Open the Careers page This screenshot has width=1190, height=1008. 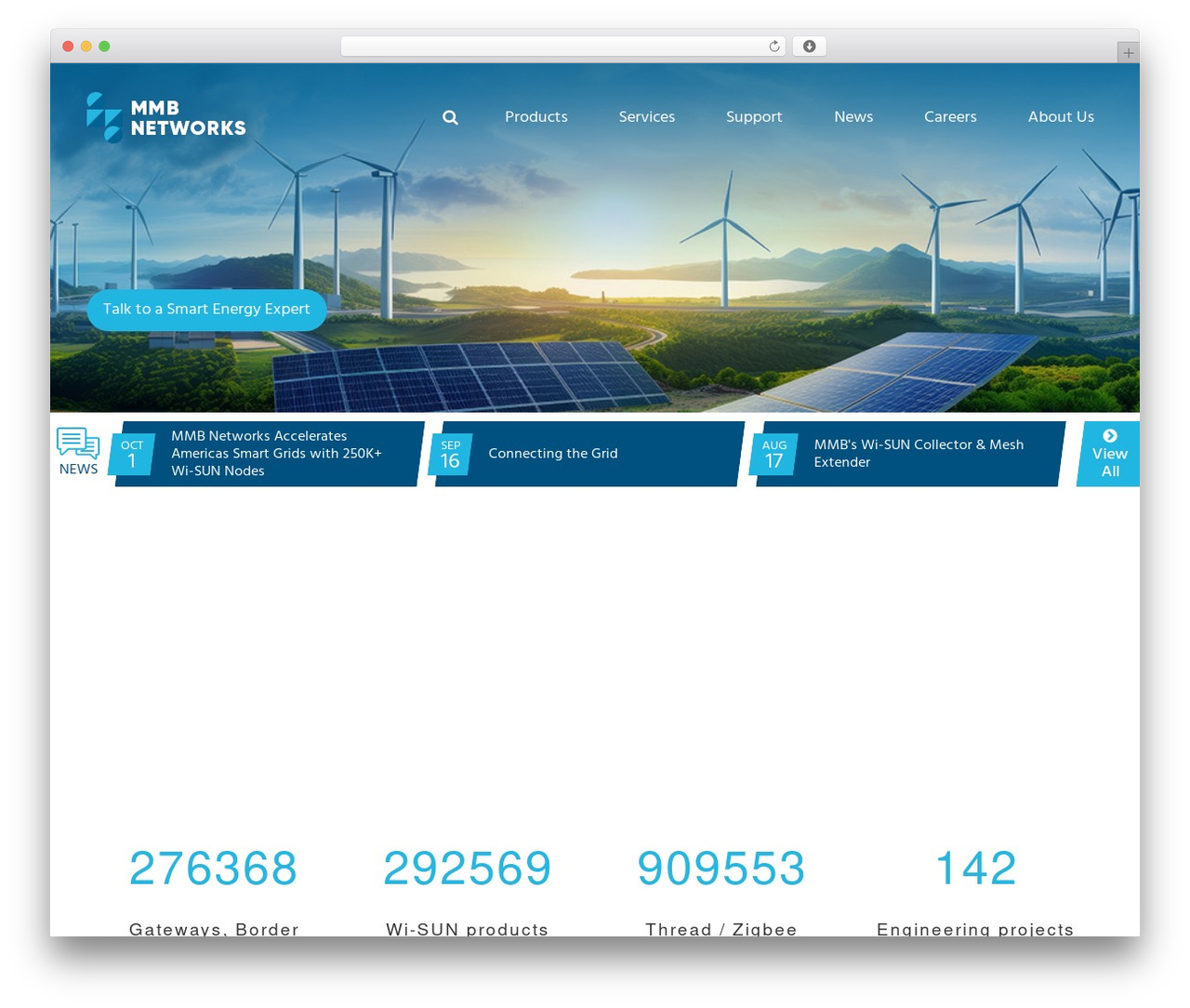950,117
